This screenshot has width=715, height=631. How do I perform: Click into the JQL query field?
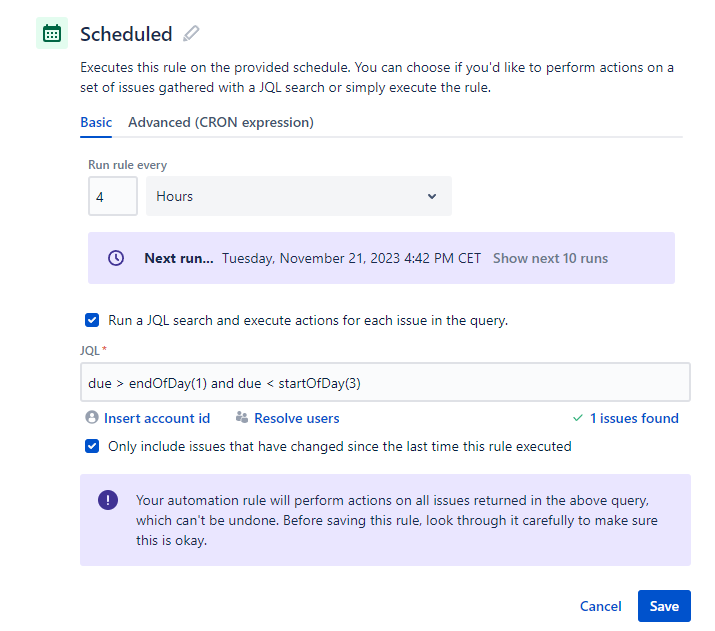point(385,383)
